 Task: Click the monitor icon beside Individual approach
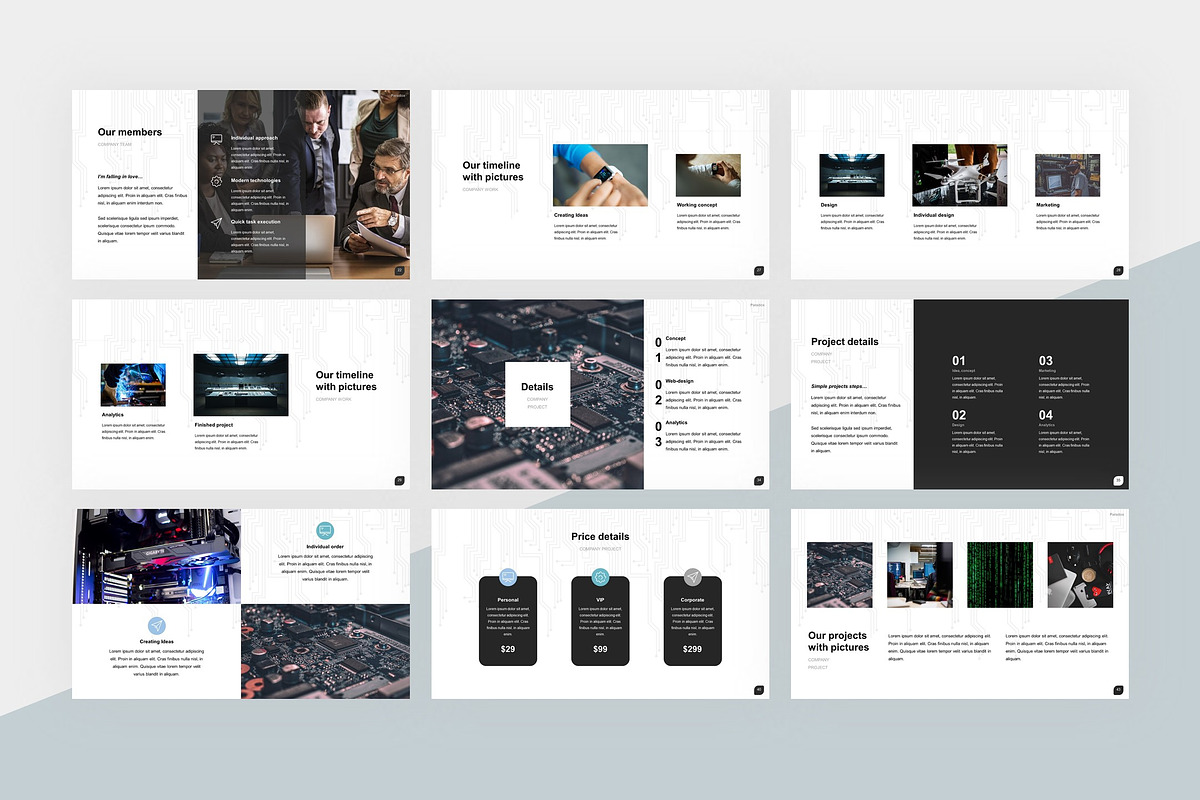coord(216,139)
